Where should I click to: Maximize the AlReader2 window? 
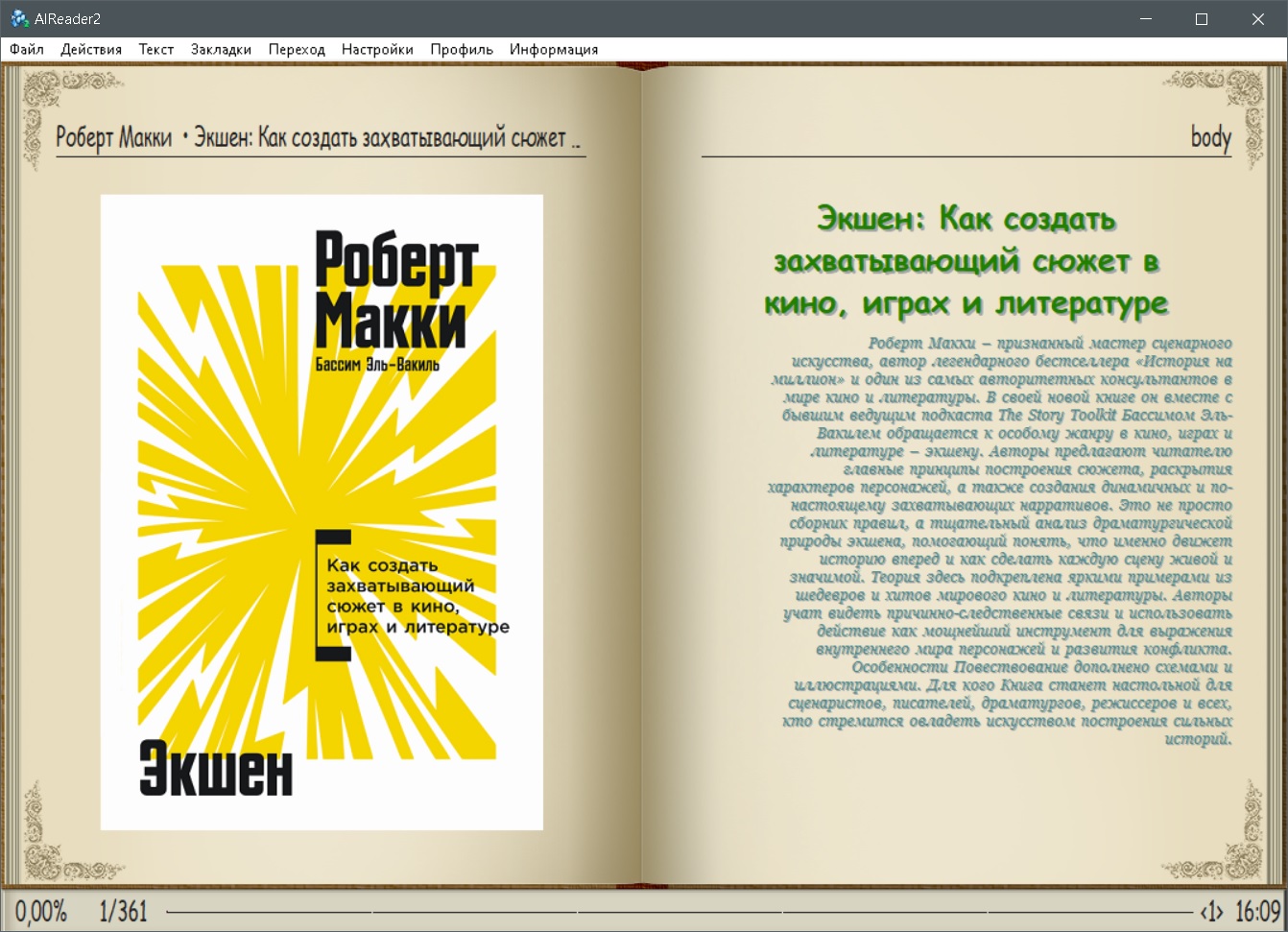click(1202, 18)
